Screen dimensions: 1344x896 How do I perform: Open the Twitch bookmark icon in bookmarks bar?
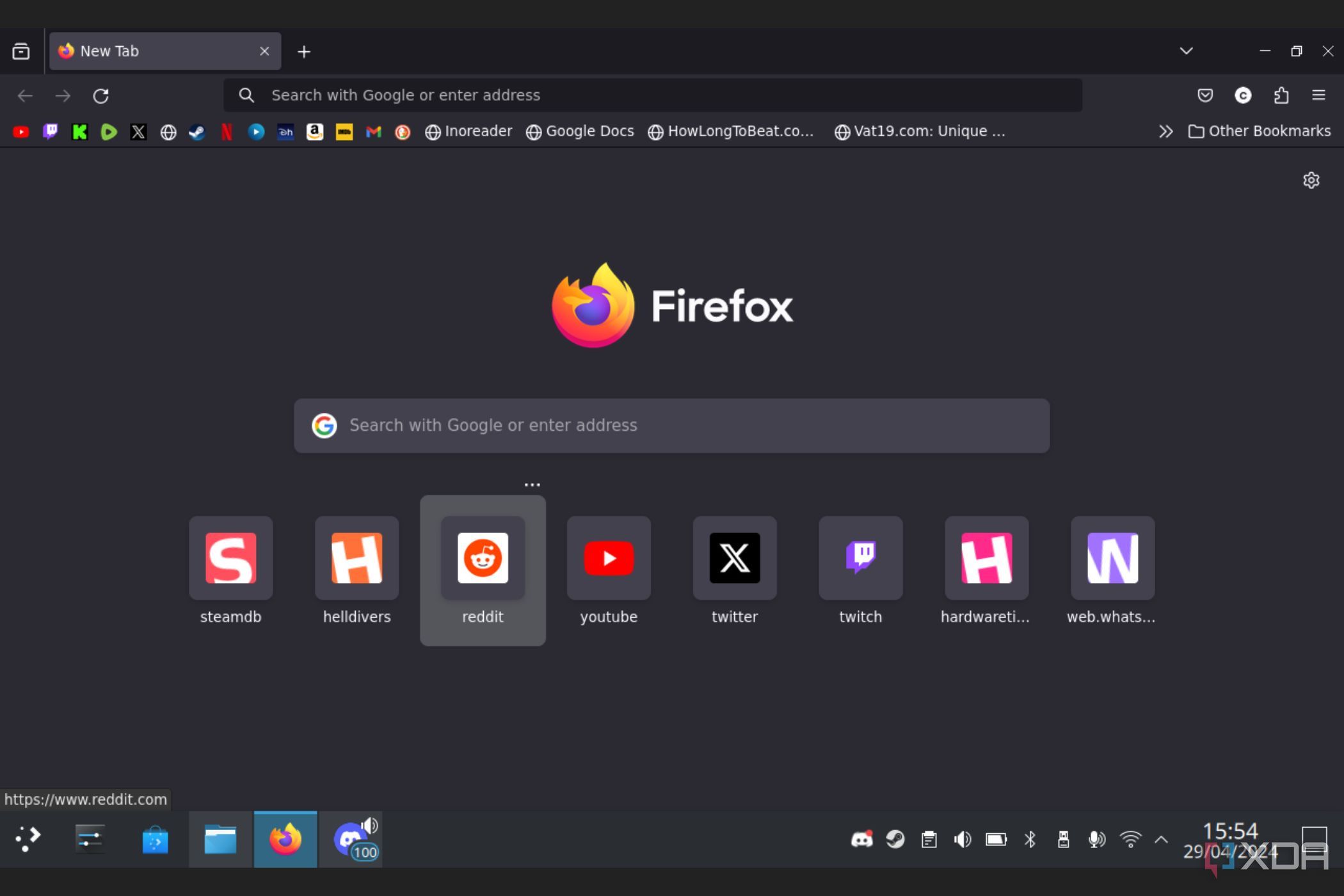(x=51, y=132)
